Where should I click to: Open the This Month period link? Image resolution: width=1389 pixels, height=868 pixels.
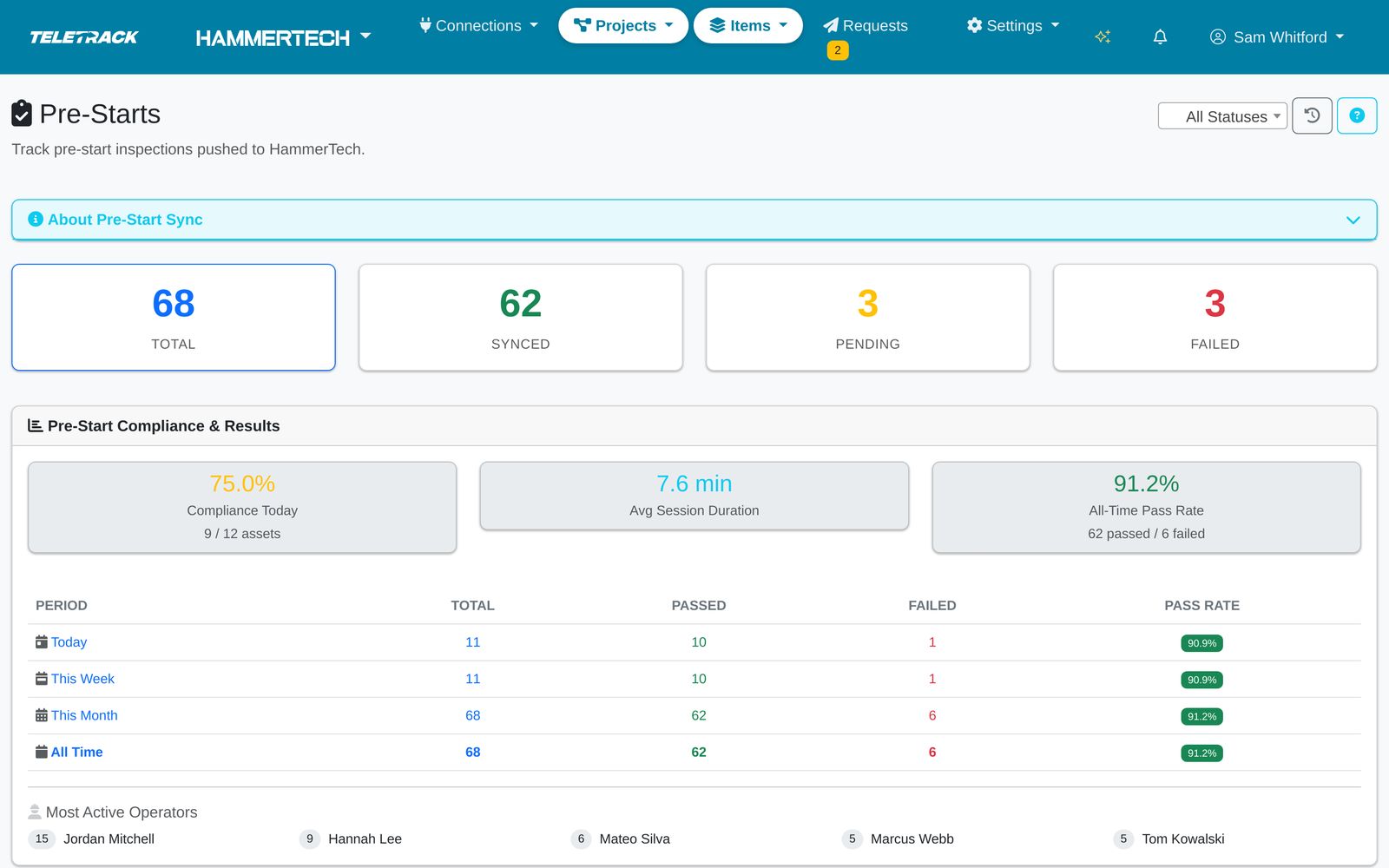click(x=84, y=715)
